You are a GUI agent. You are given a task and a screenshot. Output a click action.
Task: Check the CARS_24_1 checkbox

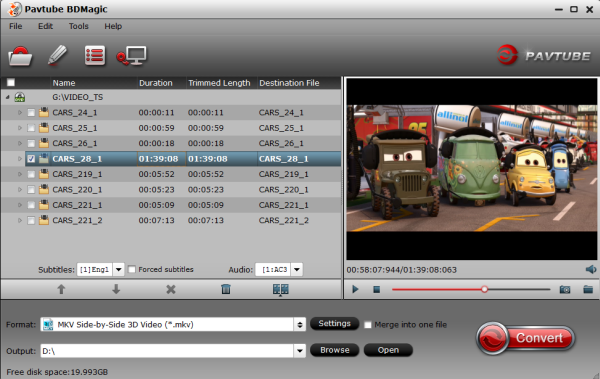31,113
